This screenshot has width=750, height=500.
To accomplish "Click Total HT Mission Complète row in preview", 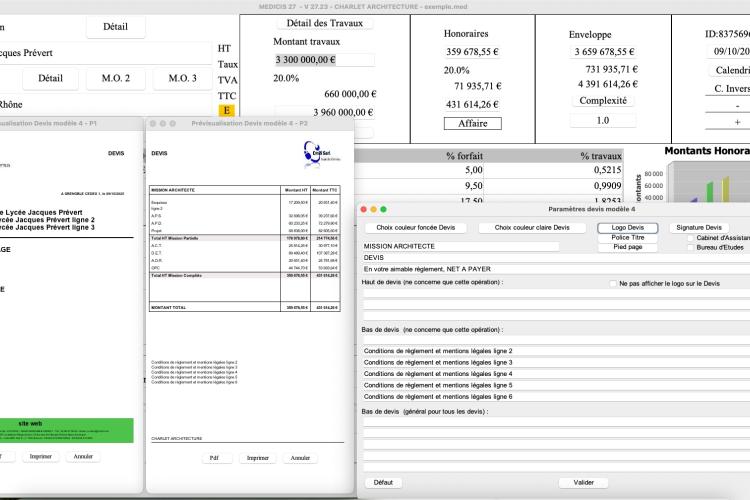I will 244,276.
